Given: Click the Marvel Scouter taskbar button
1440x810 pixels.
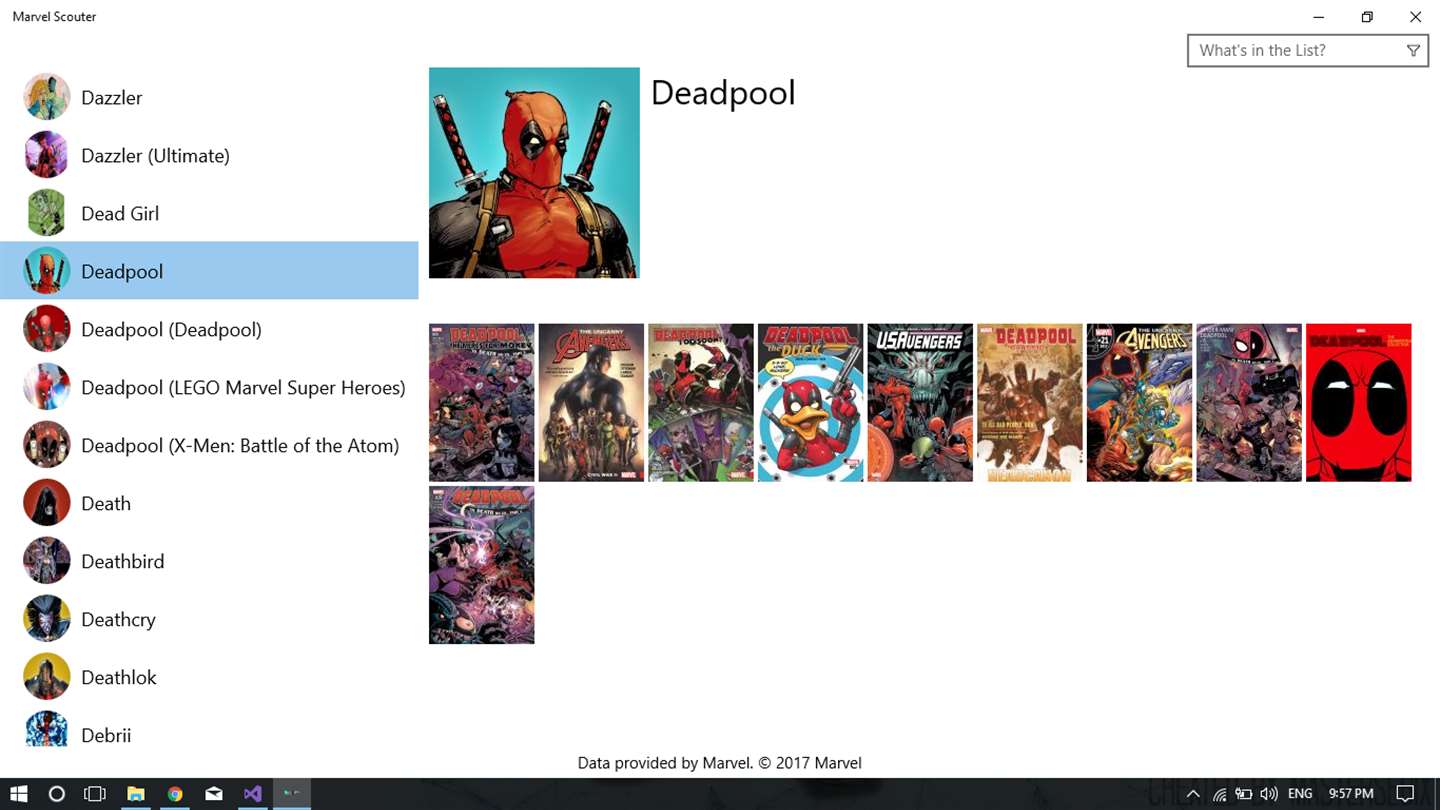Looking at the screenshot, I should click(x=292, y=794).
